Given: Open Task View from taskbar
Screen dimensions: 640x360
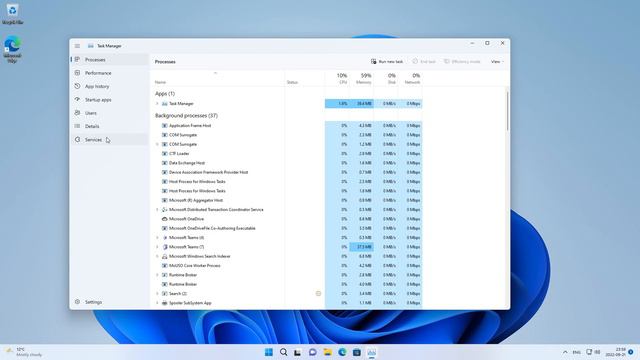Looking at the screenshot, I should point(298,352).
